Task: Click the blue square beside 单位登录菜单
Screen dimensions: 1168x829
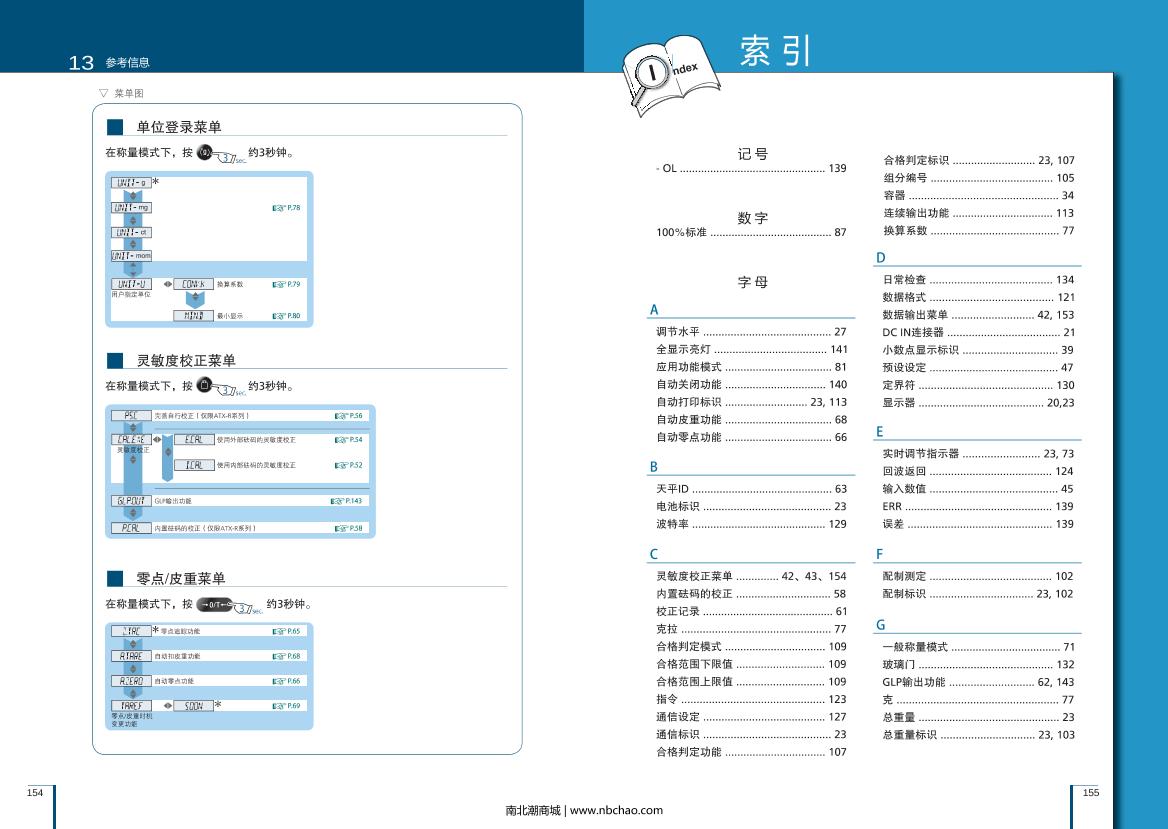Action: (115, 127)
